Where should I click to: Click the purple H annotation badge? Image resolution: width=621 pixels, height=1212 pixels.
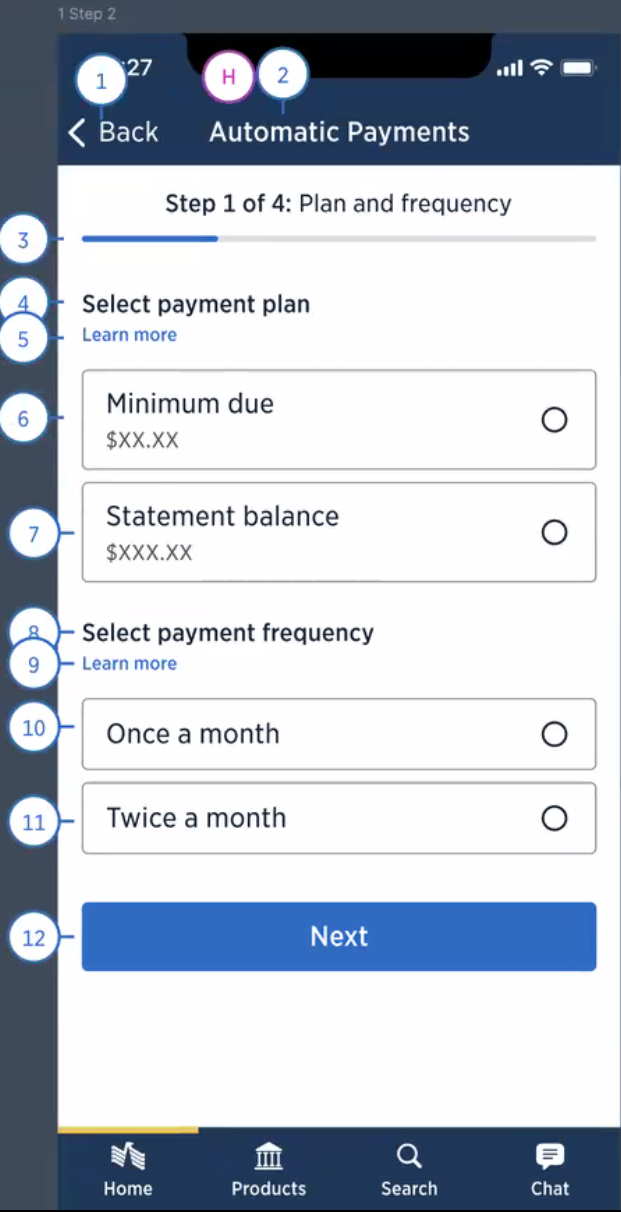pos(229,79)
